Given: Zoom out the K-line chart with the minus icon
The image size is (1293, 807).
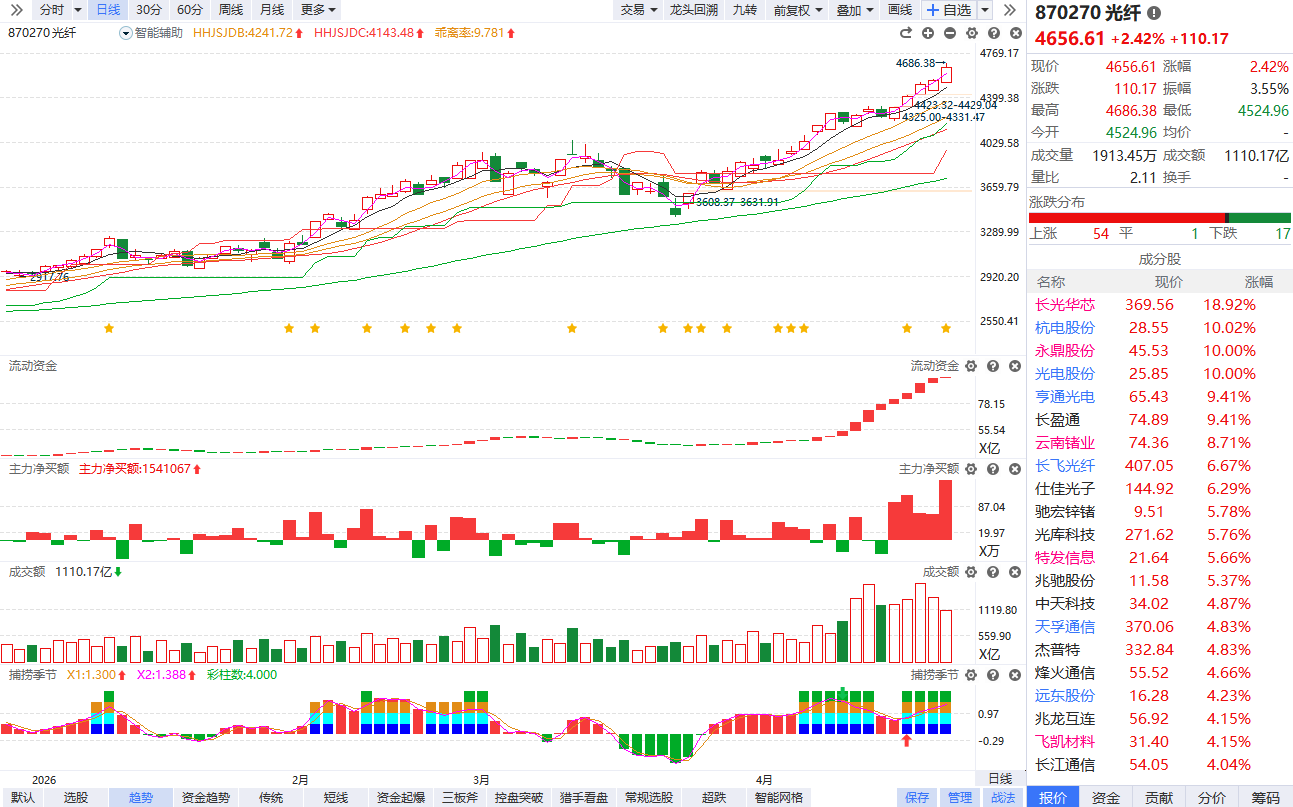Looking at the screenshot, I should [950, 33].
